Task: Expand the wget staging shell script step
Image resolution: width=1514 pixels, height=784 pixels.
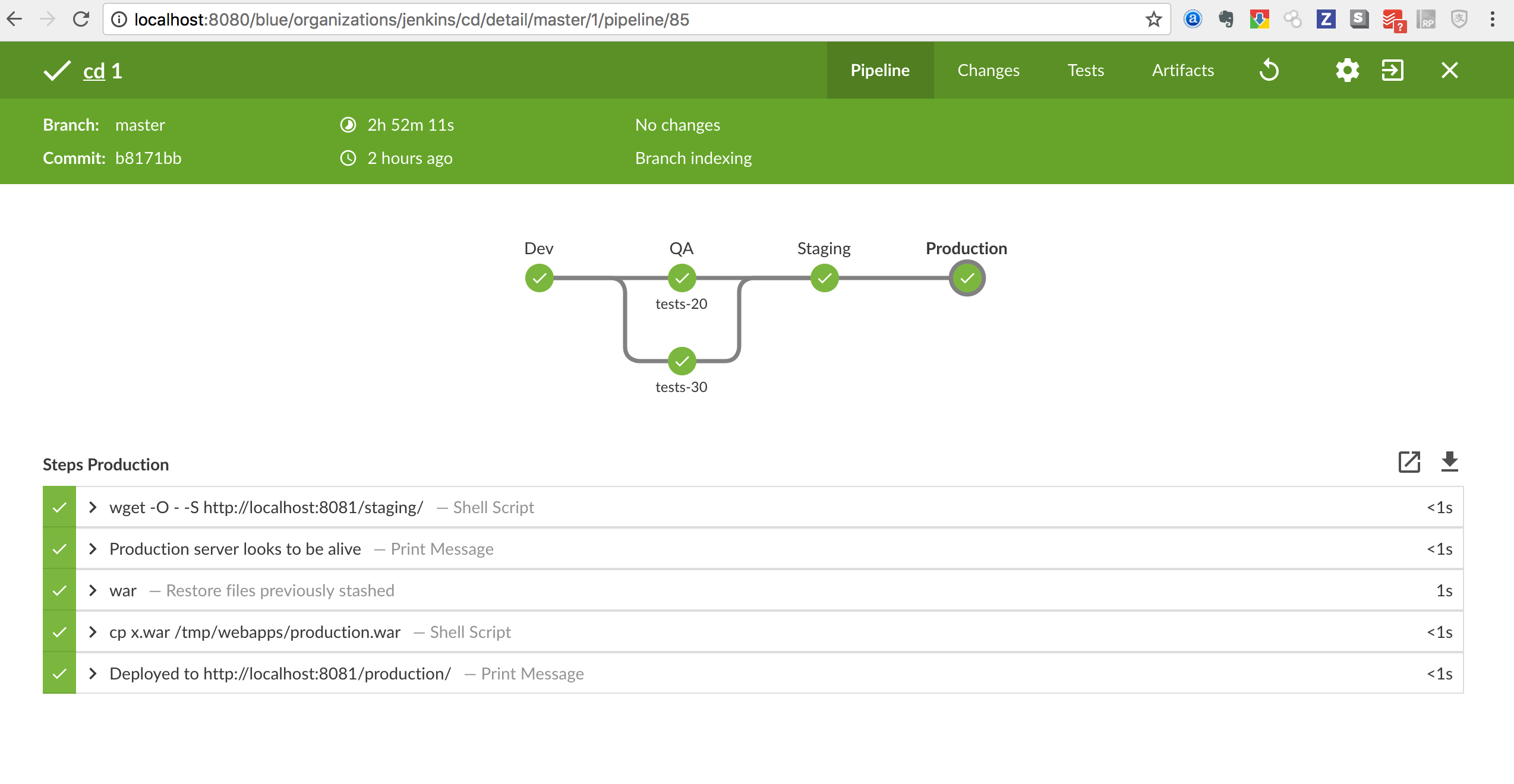Action: 93,507
